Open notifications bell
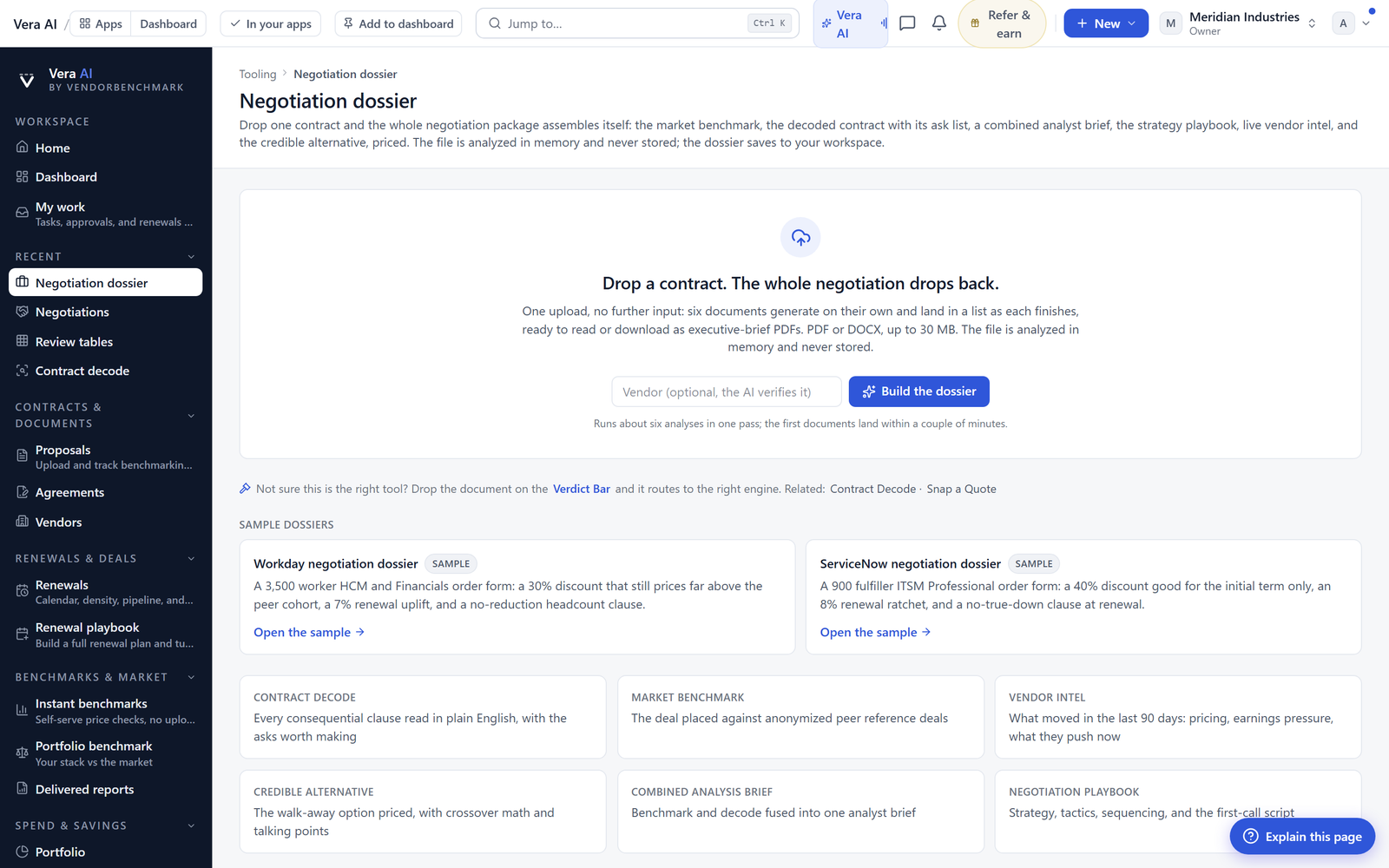The height and width of the screenshot is (868, 1389). pos(939,23)
